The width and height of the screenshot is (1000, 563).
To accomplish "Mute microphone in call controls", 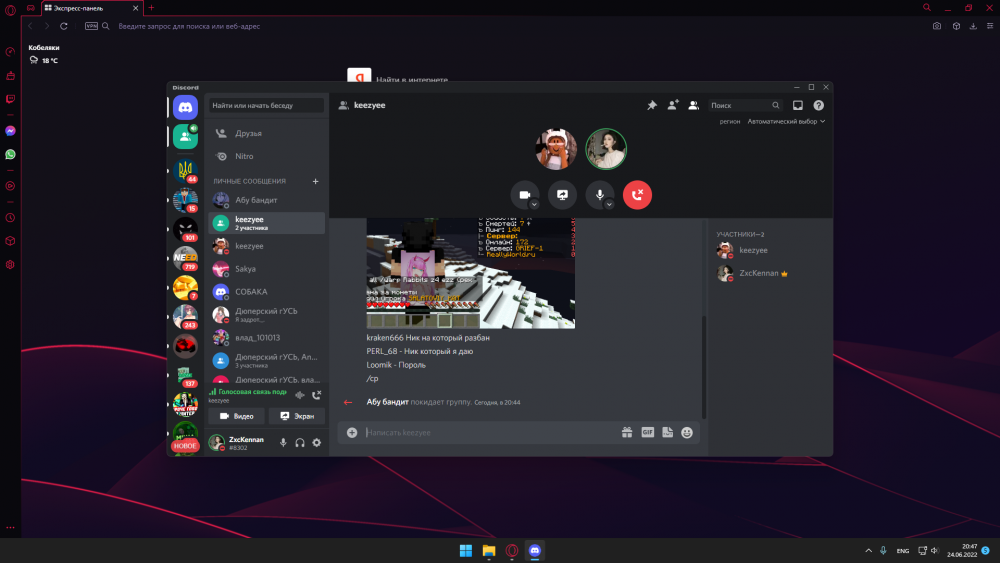I will point(599,194).
